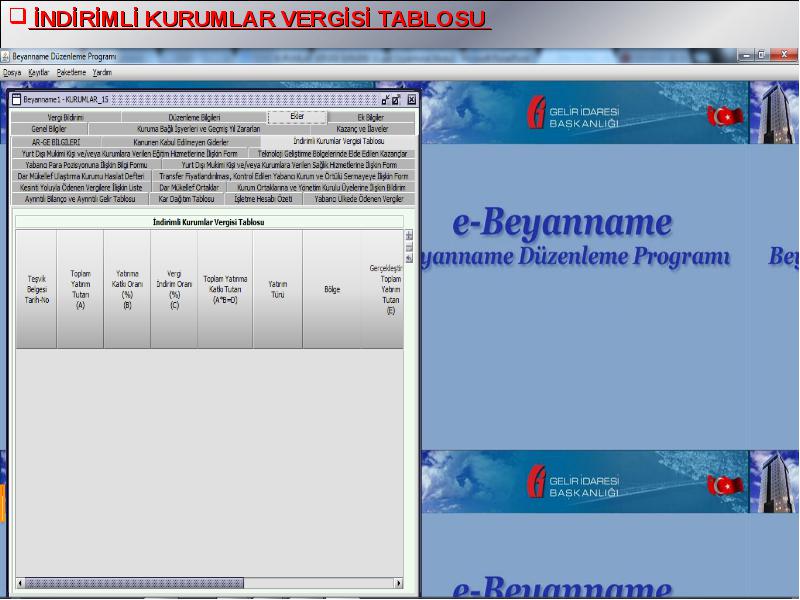Click the Java icon in the Beyanname Düzenleme Programı title bar
800x600 pixels.
(x=5, y=56)
